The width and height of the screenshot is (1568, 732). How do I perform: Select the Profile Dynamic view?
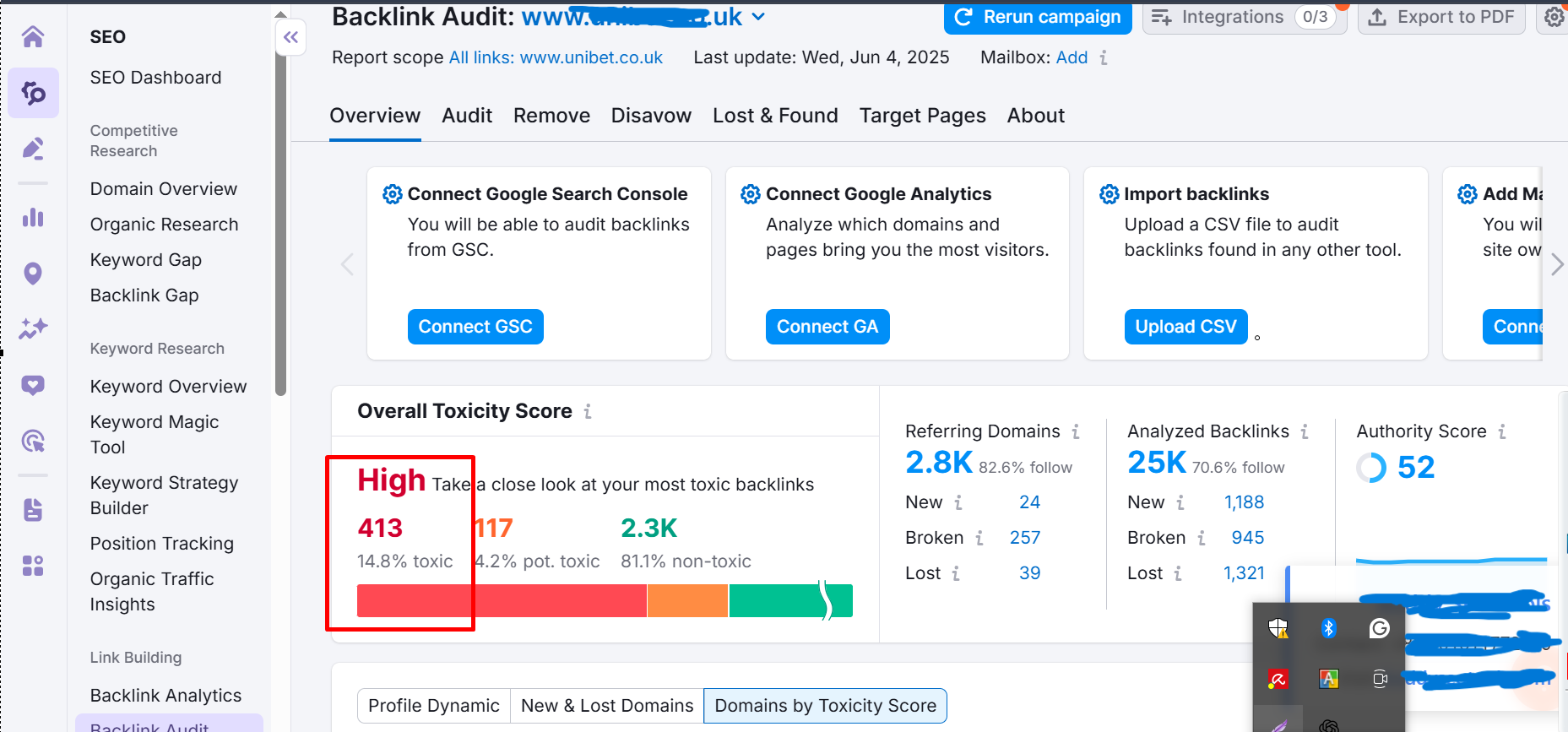[434, 706]
